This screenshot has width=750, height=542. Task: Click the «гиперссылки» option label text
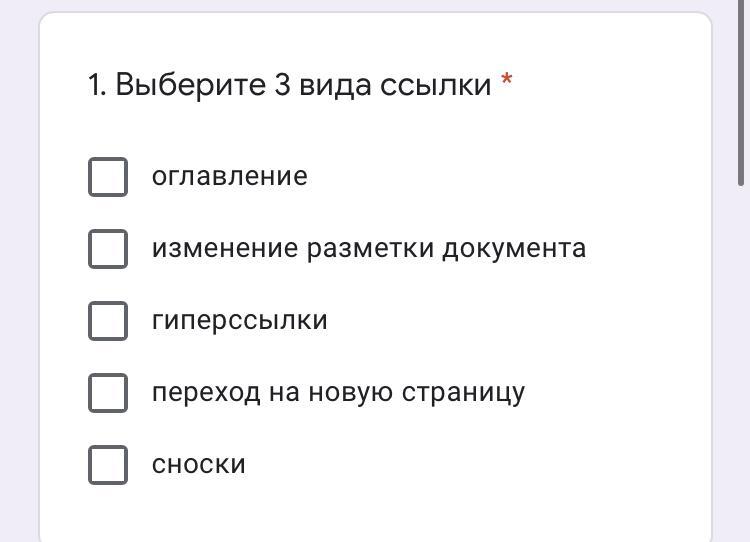pyautogui.click(x=239, y=321)
